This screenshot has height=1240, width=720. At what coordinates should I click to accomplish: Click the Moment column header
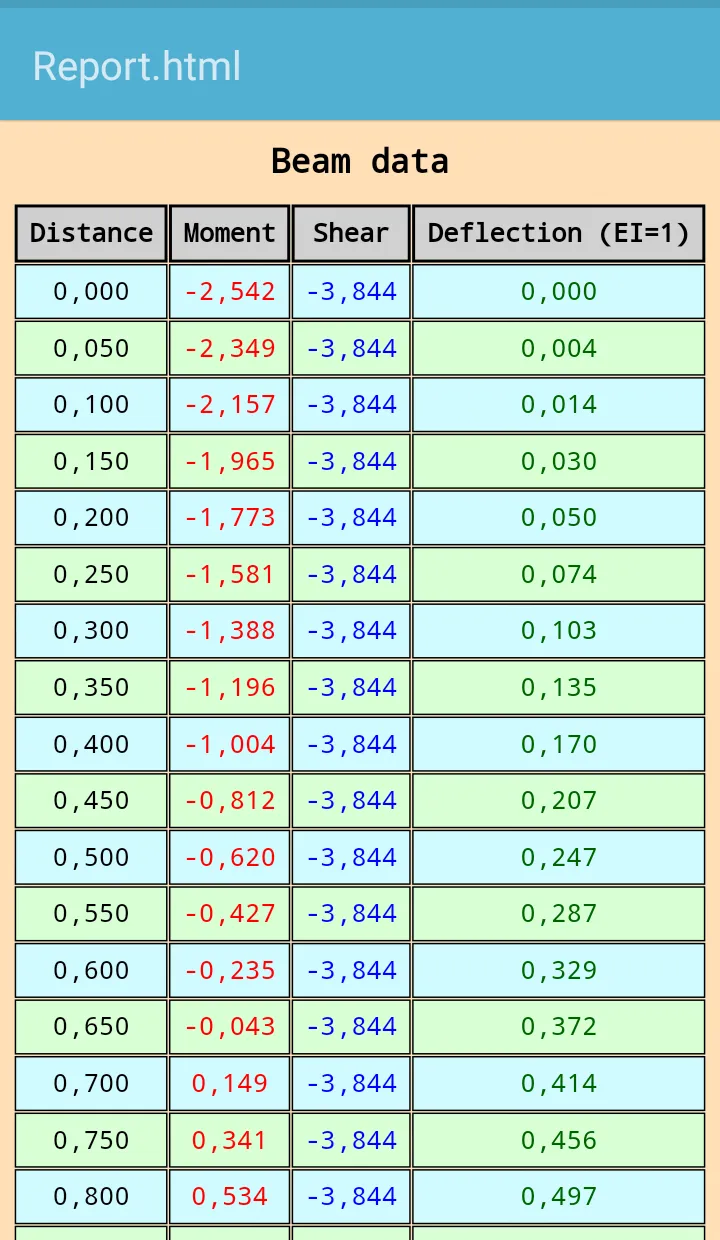click(229, 233)
